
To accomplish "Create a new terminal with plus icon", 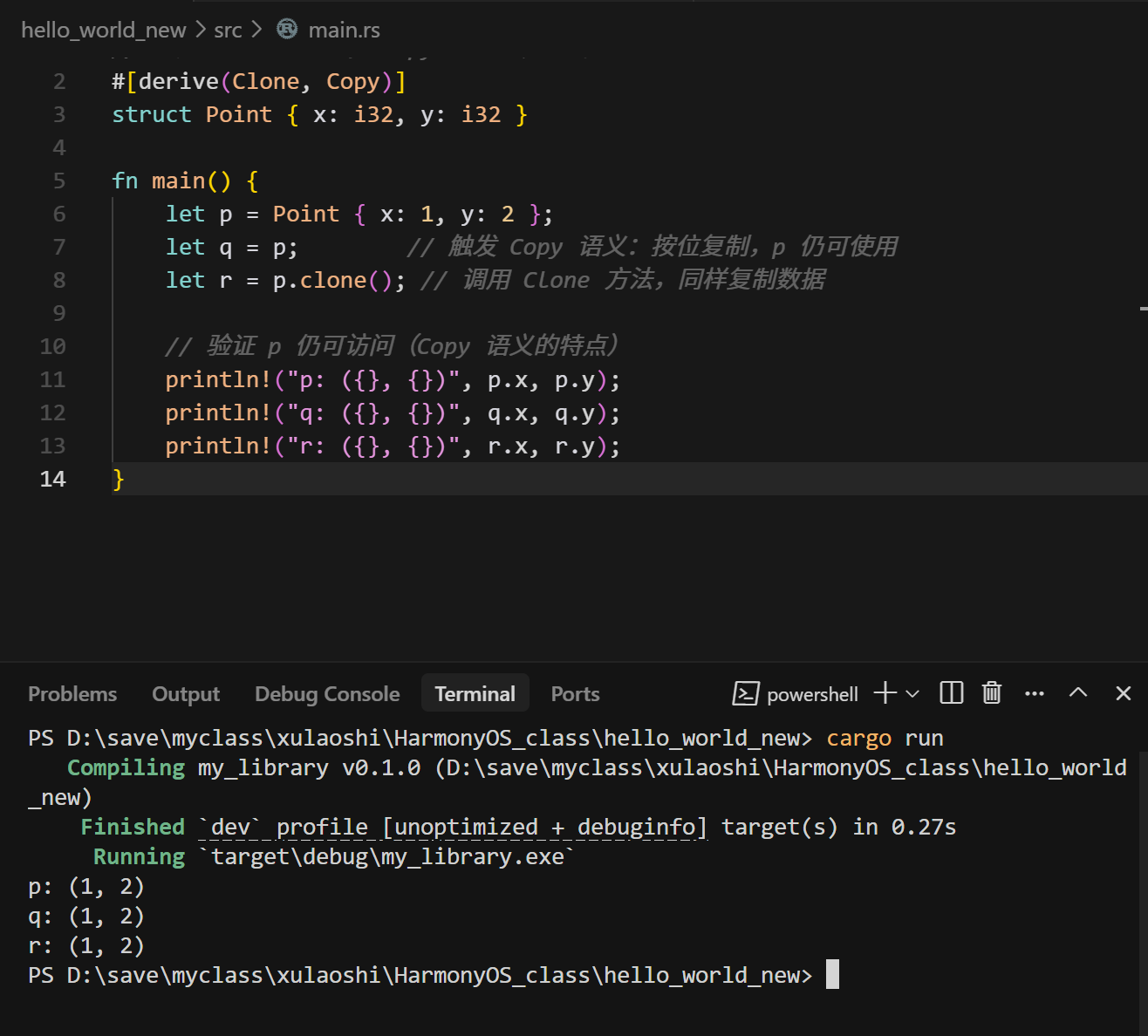I will tap(885, 692).
